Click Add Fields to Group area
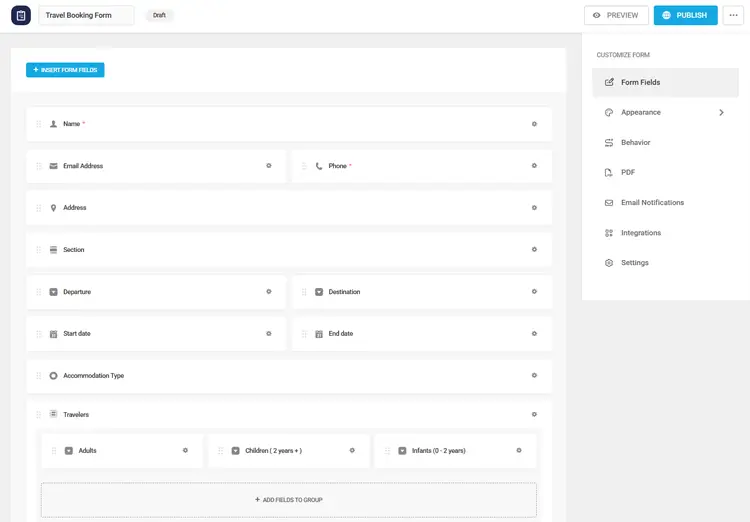This screenshot has width=750, height=522. [x=288, y=500]
